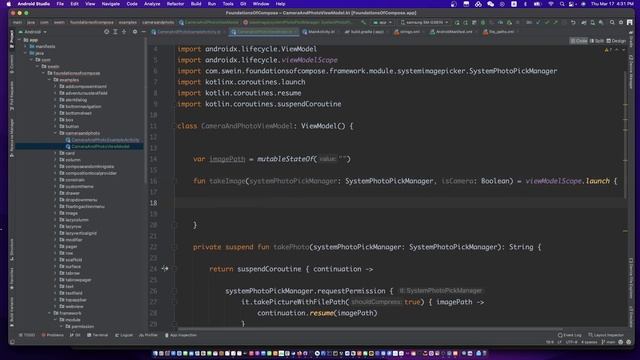
Task: Open the samsung device selector dropdown
Action: [x=424, y=22]
